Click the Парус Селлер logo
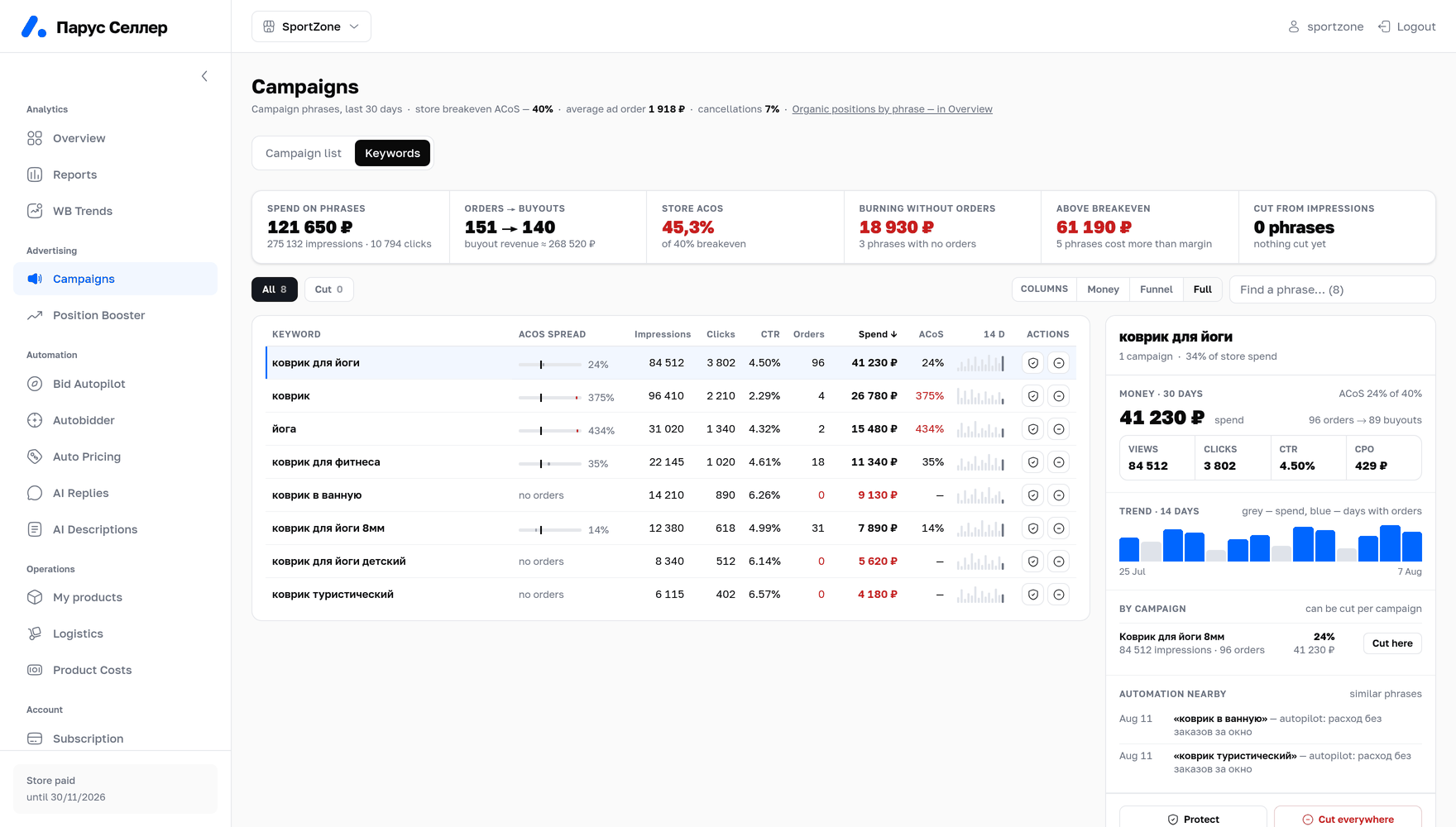 [94, 26]
